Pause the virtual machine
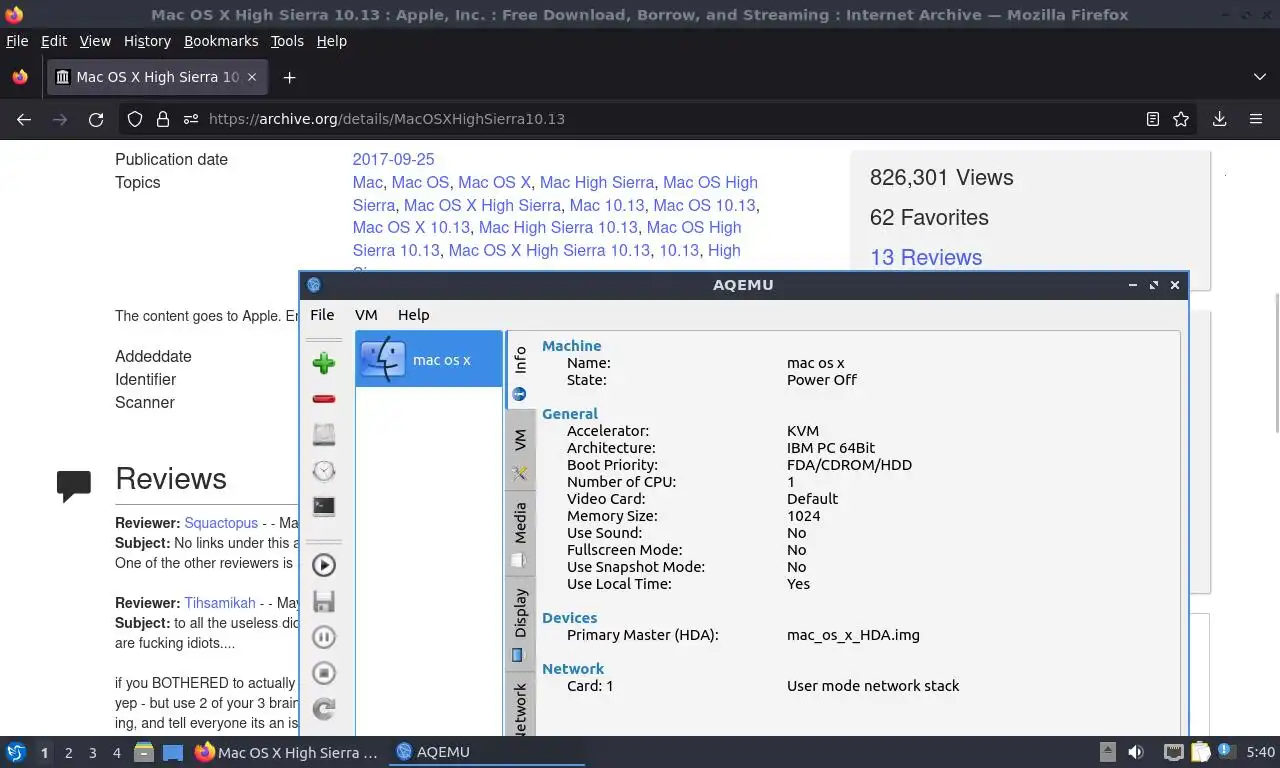1280x768 pixels. 323,637
